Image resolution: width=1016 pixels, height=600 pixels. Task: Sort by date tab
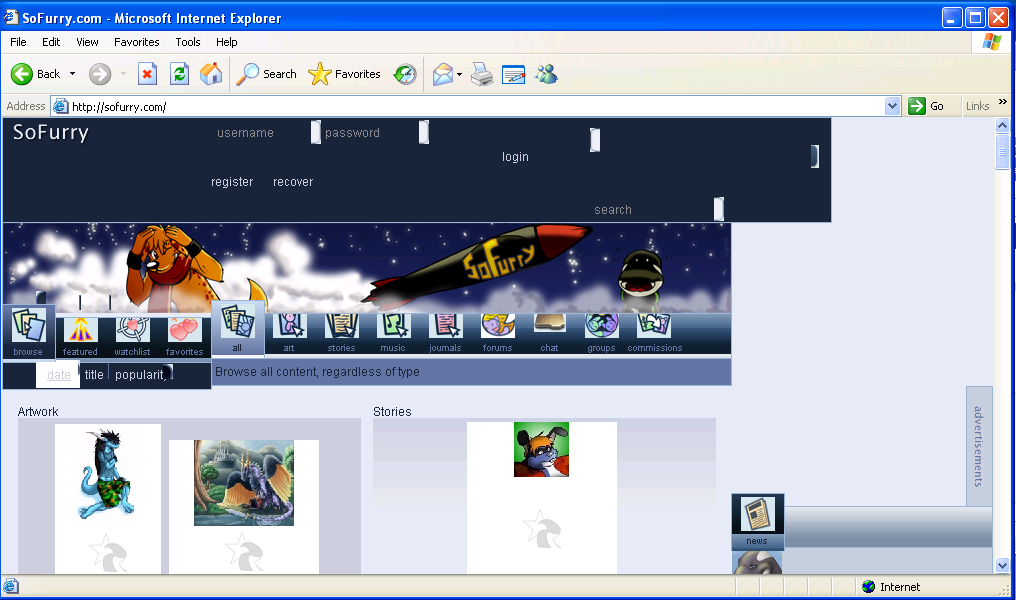[x=58, y=375]
